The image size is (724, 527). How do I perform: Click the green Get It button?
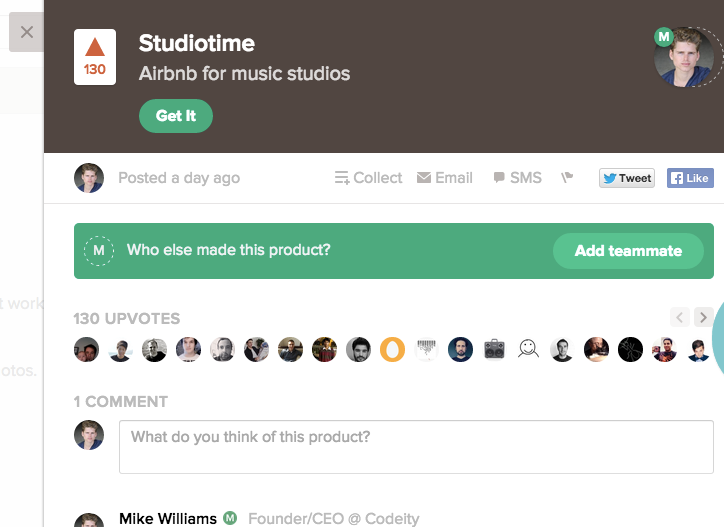(x=176, y=116)
